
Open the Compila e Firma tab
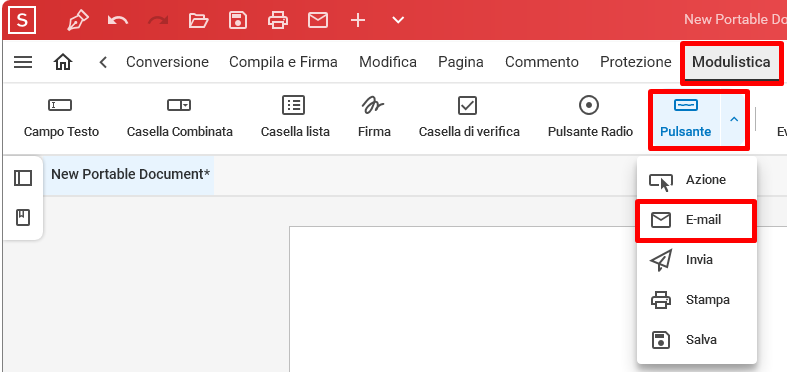pyautogui.click(x=283, y=62)
